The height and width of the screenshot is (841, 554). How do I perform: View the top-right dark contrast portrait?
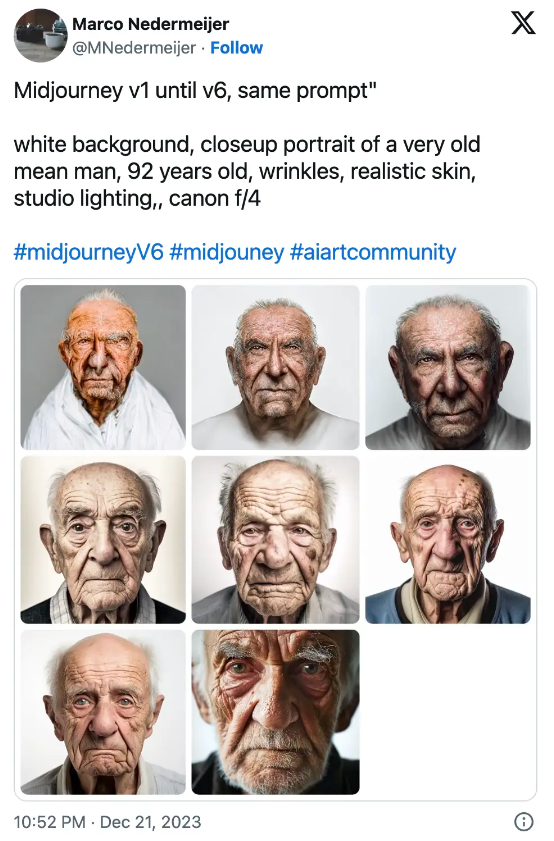(x=448, y=367)
